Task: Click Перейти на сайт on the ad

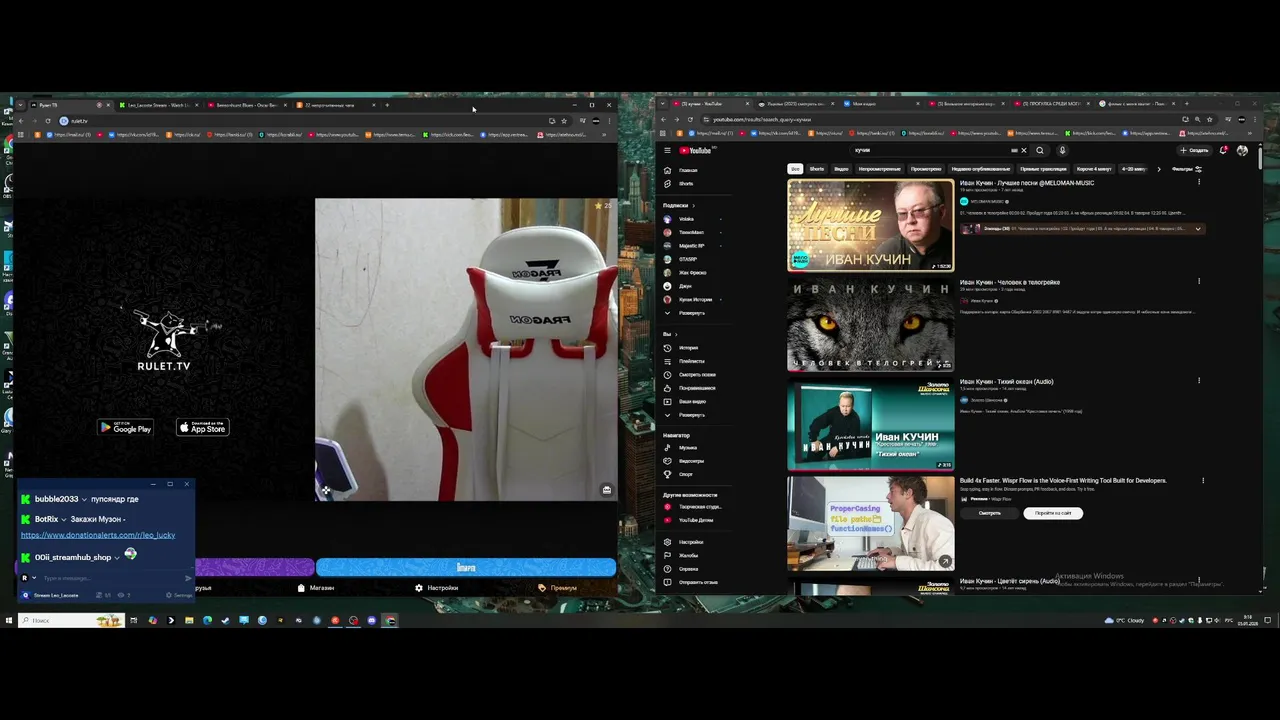Action: [x=1053, y=513]
